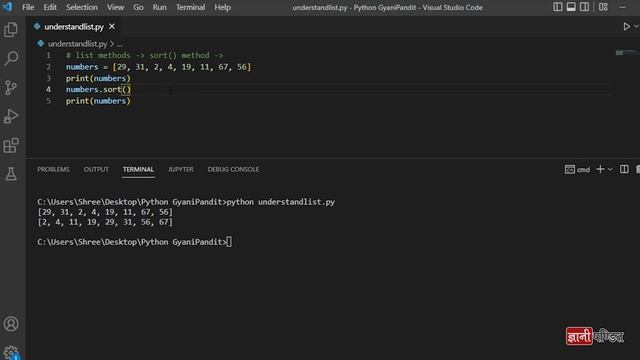The image size is (640, 360).
Task: Click 'python understandlist.py' command line in terminal
Action: 280,202
